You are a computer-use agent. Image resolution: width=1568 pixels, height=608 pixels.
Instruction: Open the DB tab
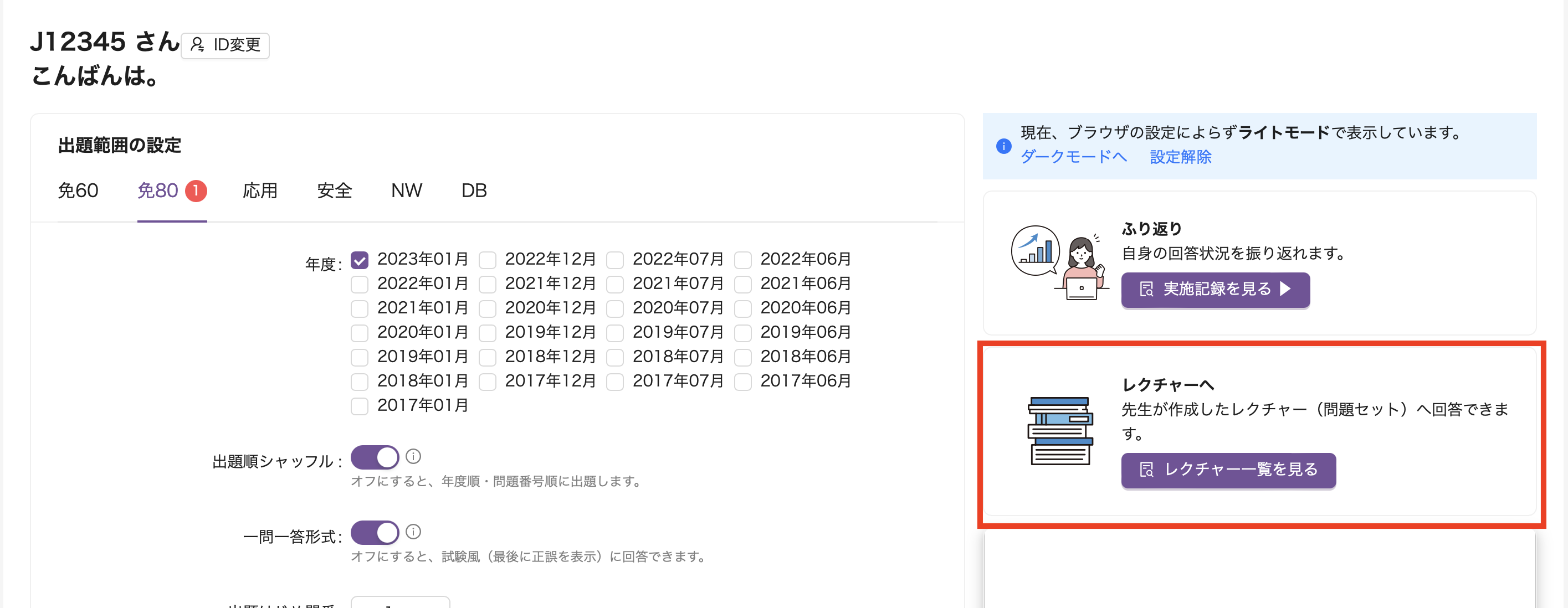tap(474, 190)
